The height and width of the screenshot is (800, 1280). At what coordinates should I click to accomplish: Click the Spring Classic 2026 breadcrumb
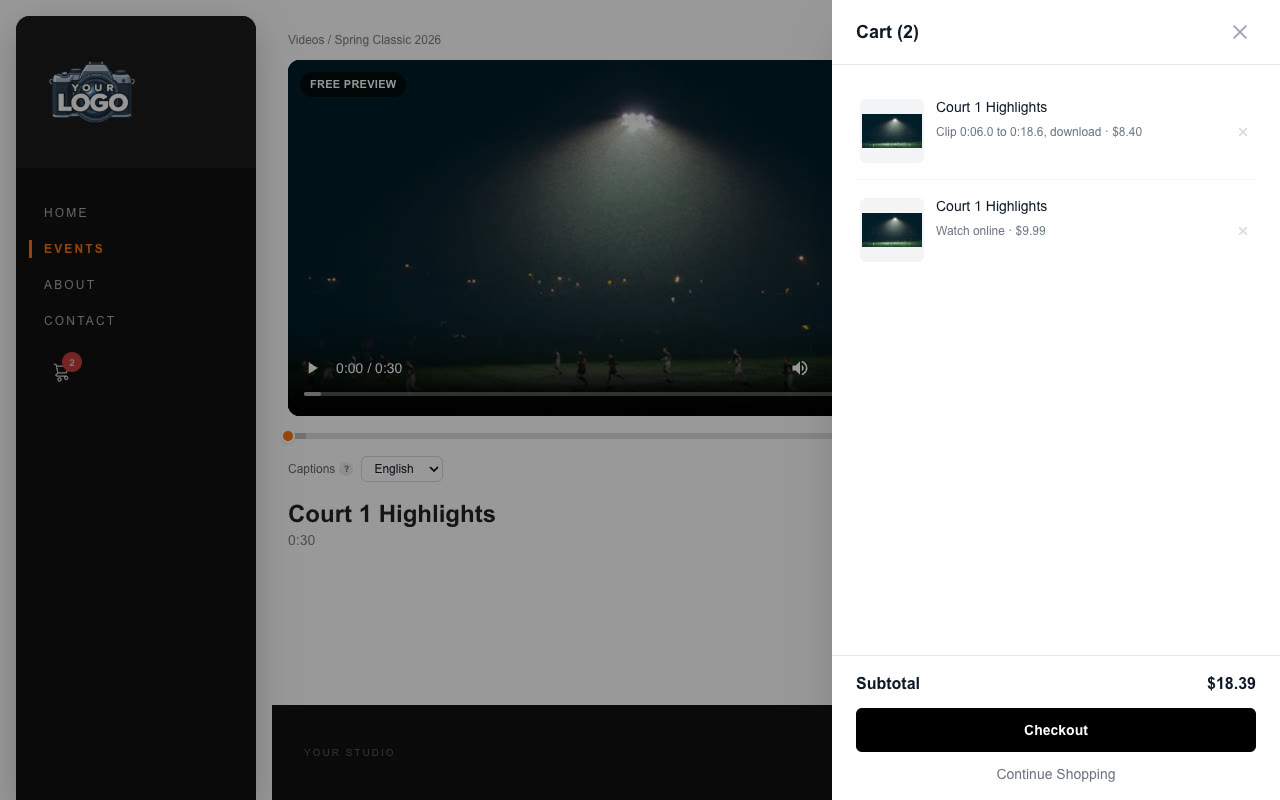click(x=388, y=40)
